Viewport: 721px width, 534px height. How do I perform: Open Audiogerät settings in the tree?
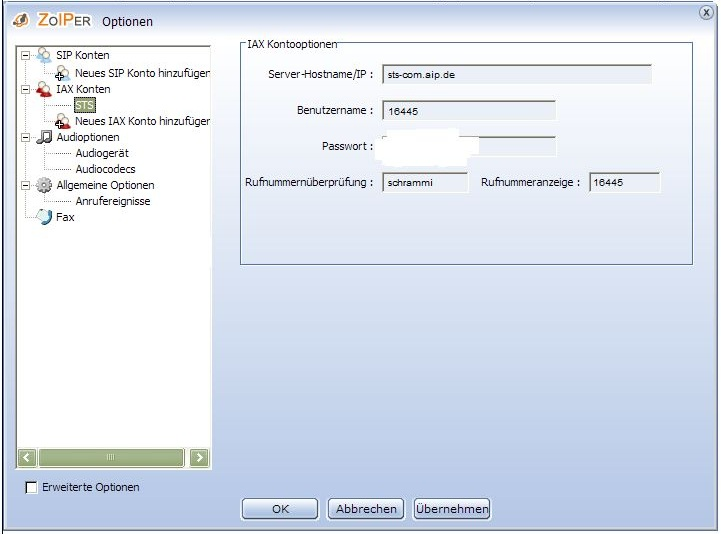click(102, 153)
